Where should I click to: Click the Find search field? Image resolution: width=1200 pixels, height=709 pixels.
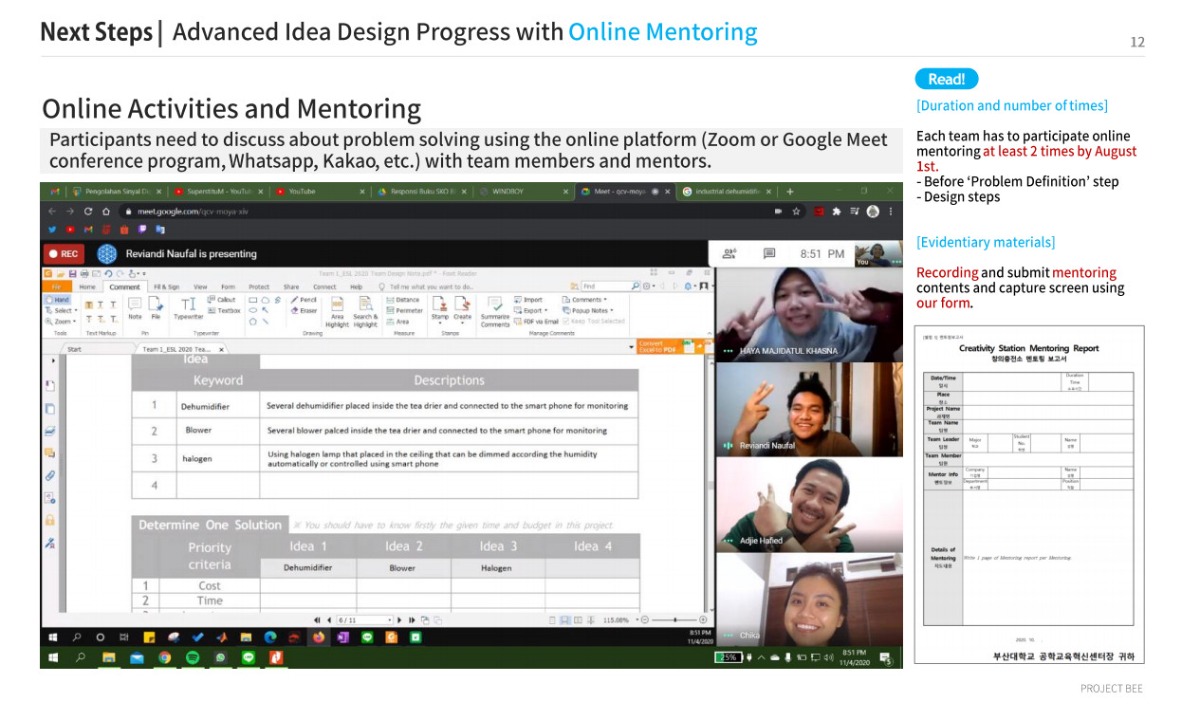604,287
